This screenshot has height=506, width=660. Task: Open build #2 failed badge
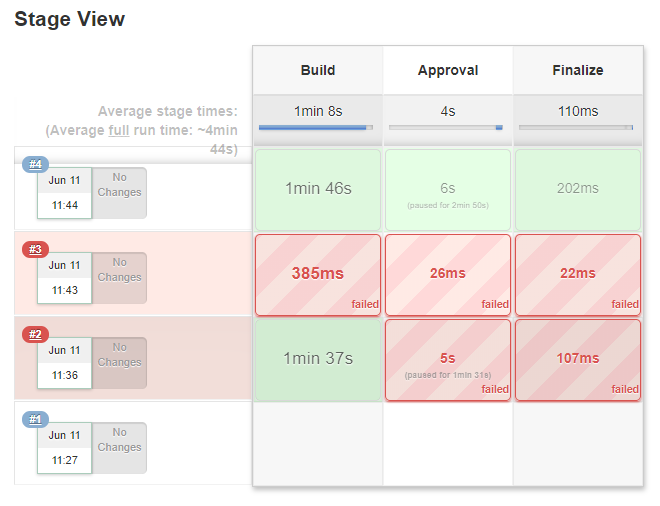(35, 334)
